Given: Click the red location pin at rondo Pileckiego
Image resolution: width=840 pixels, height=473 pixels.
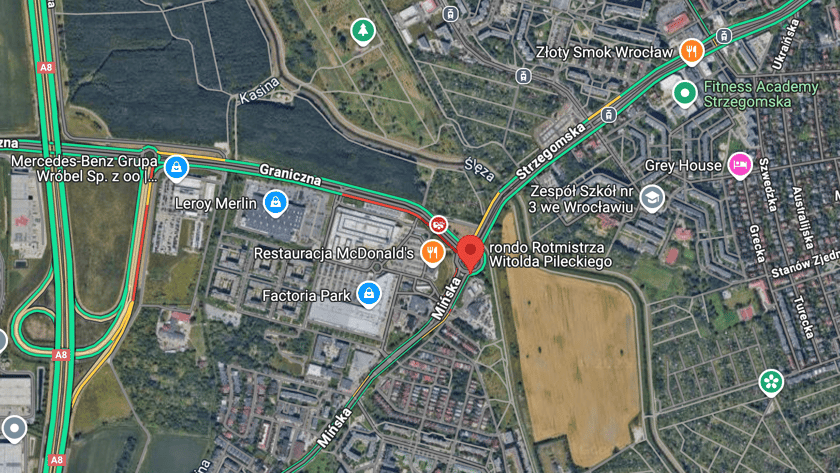Looking at the screenshot, I should pos(470,253).
